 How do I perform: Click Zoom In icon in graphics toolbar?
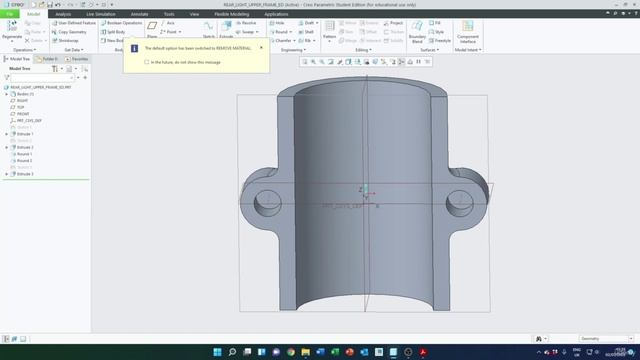pos(313,62)
